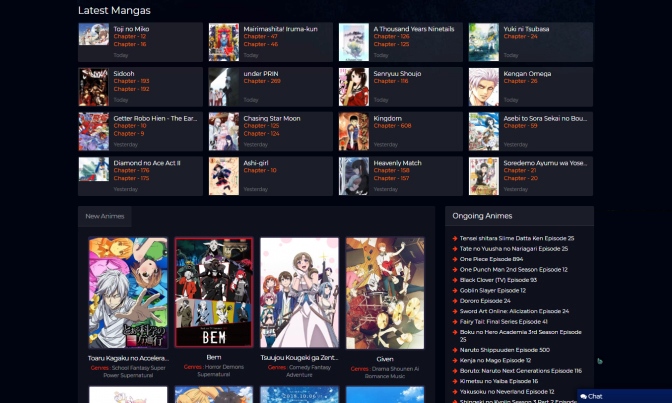Click Toaru Kagaku no Accelerator poster
This screenshot has height=403, width=672.
pyautogui.click(x=128, y=292)
